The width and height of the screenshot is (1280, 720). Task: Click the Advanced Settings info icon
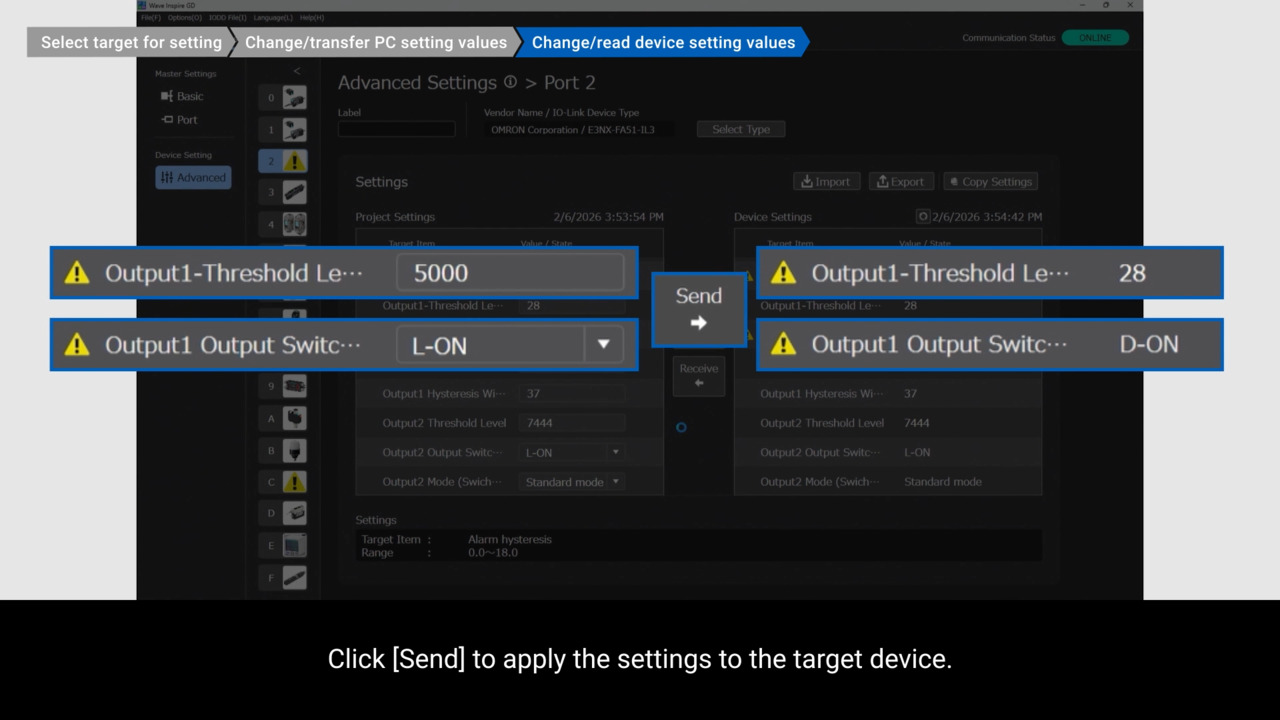510,83
